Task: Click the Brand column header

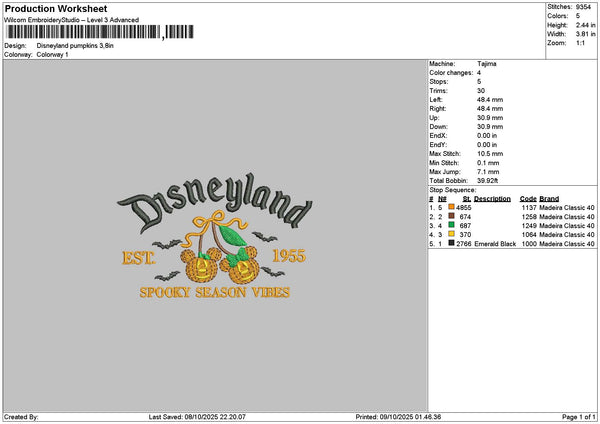Action: point(549,199)
